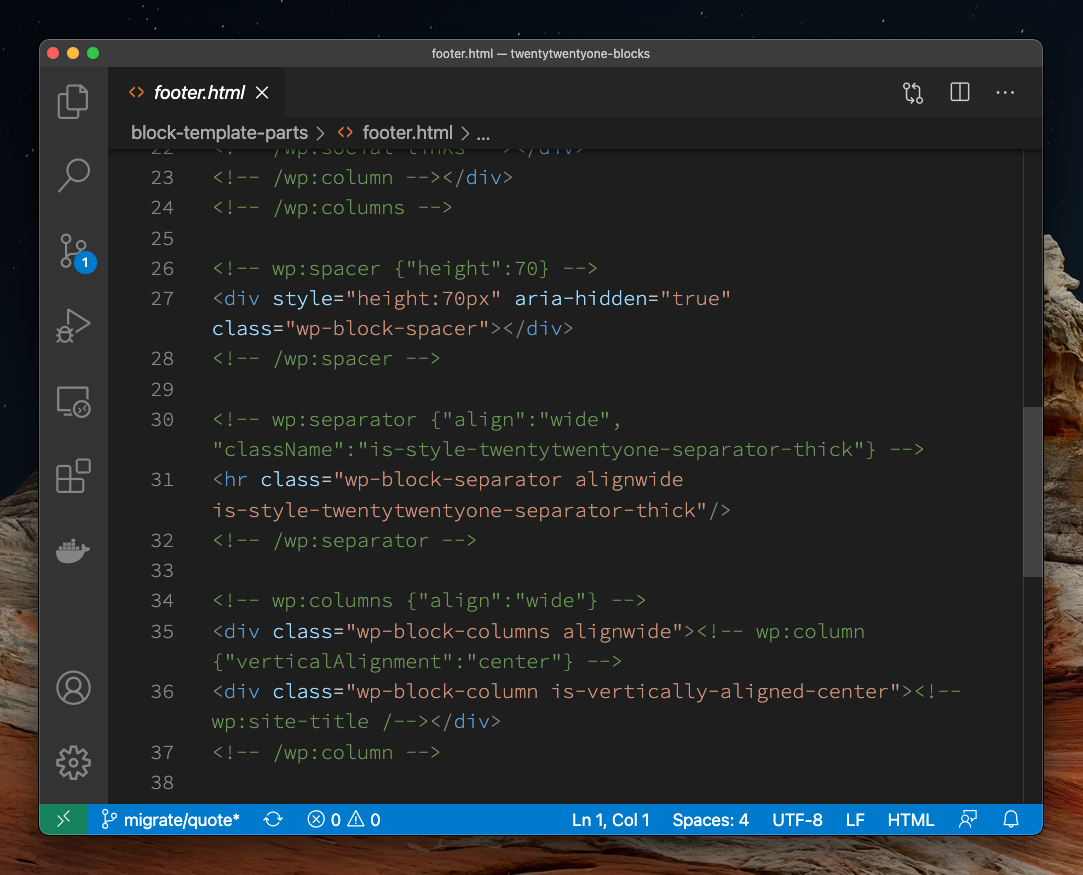Screen dimensions: 1083x875
Task: Show notifications via the bell icon
Action: point(1010,819)
